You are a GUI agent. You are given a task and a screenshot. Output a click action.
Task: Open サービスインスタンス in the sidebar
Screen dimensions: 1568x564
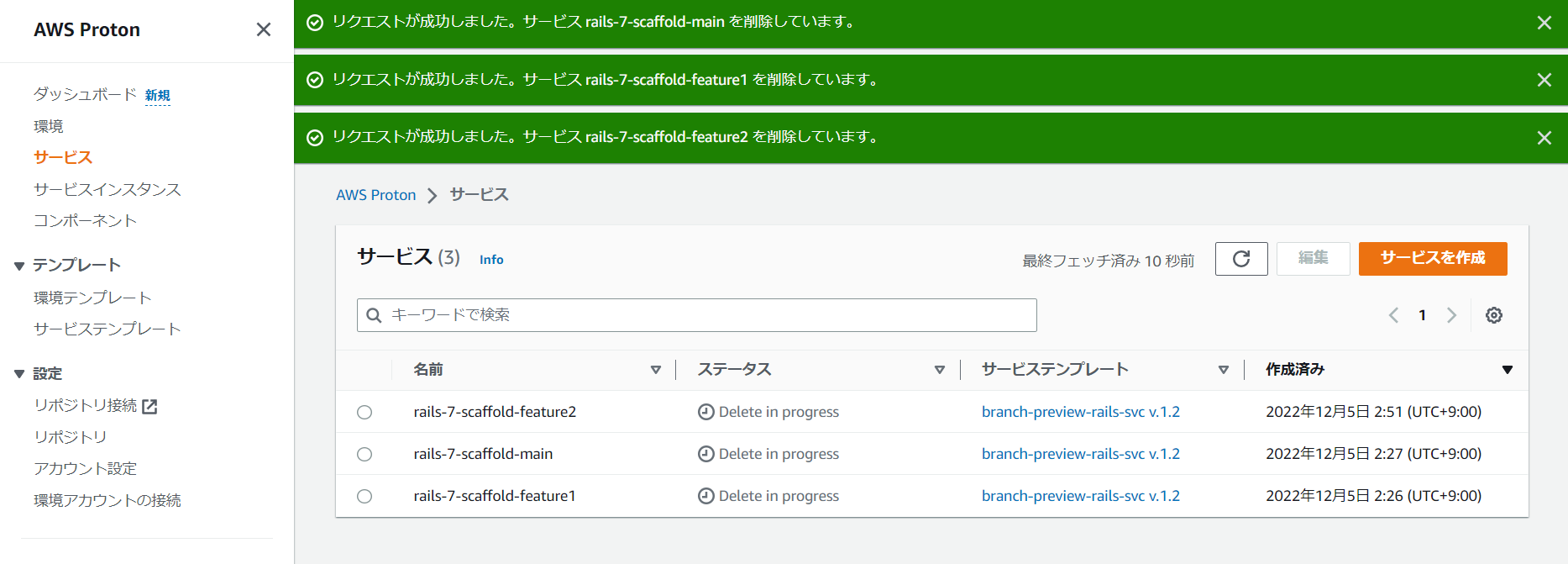coord(108,189)
